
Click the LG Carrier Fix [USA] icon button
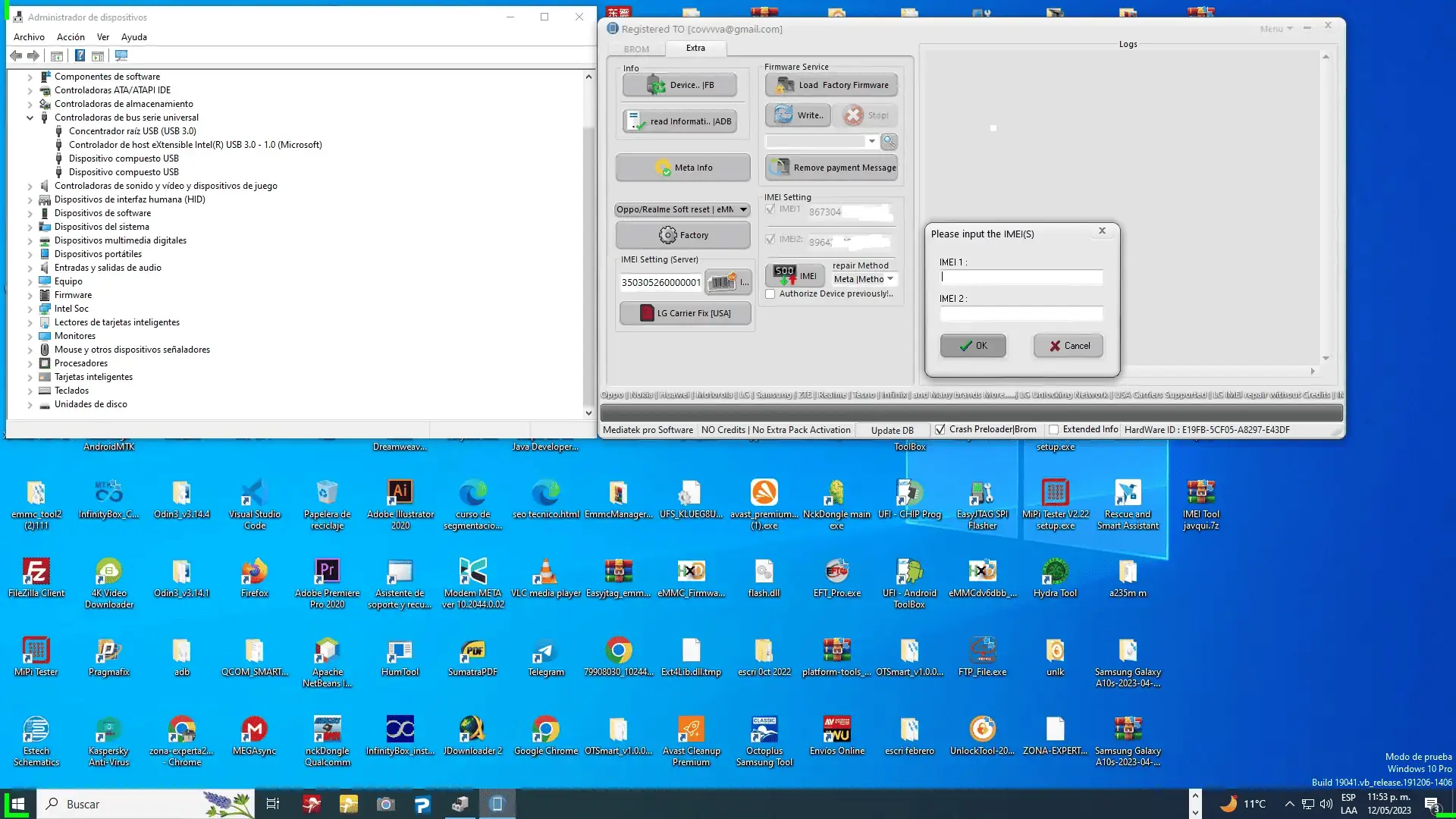click(686, 313)
